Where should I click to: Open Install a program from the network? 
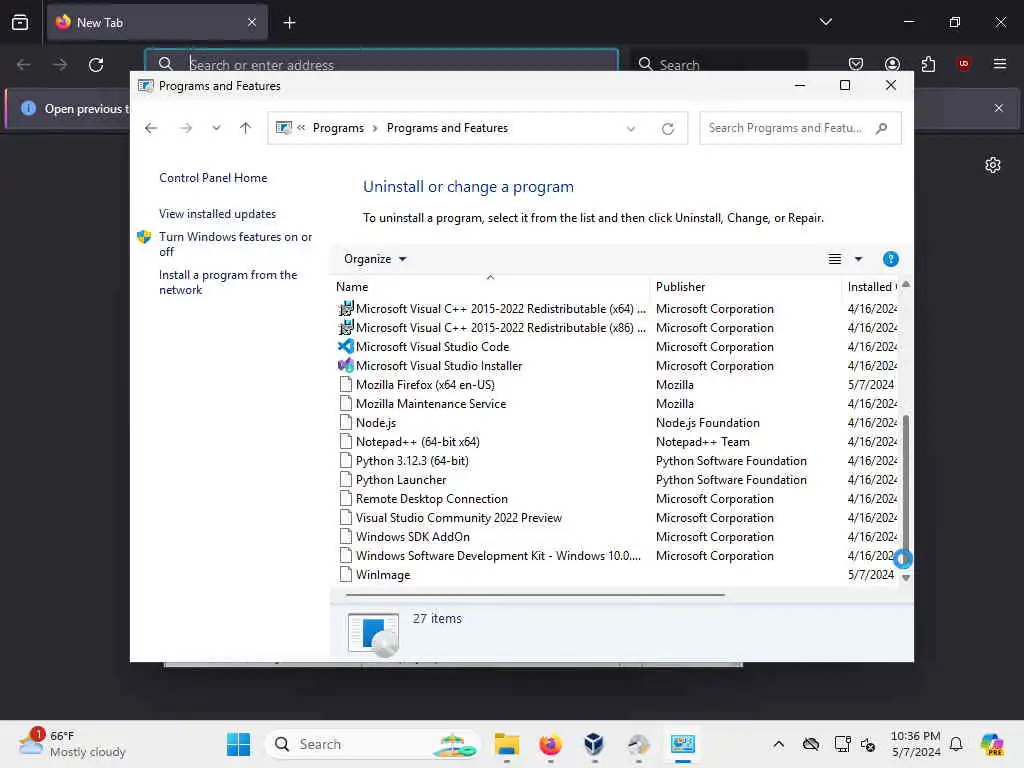(228, 282)
